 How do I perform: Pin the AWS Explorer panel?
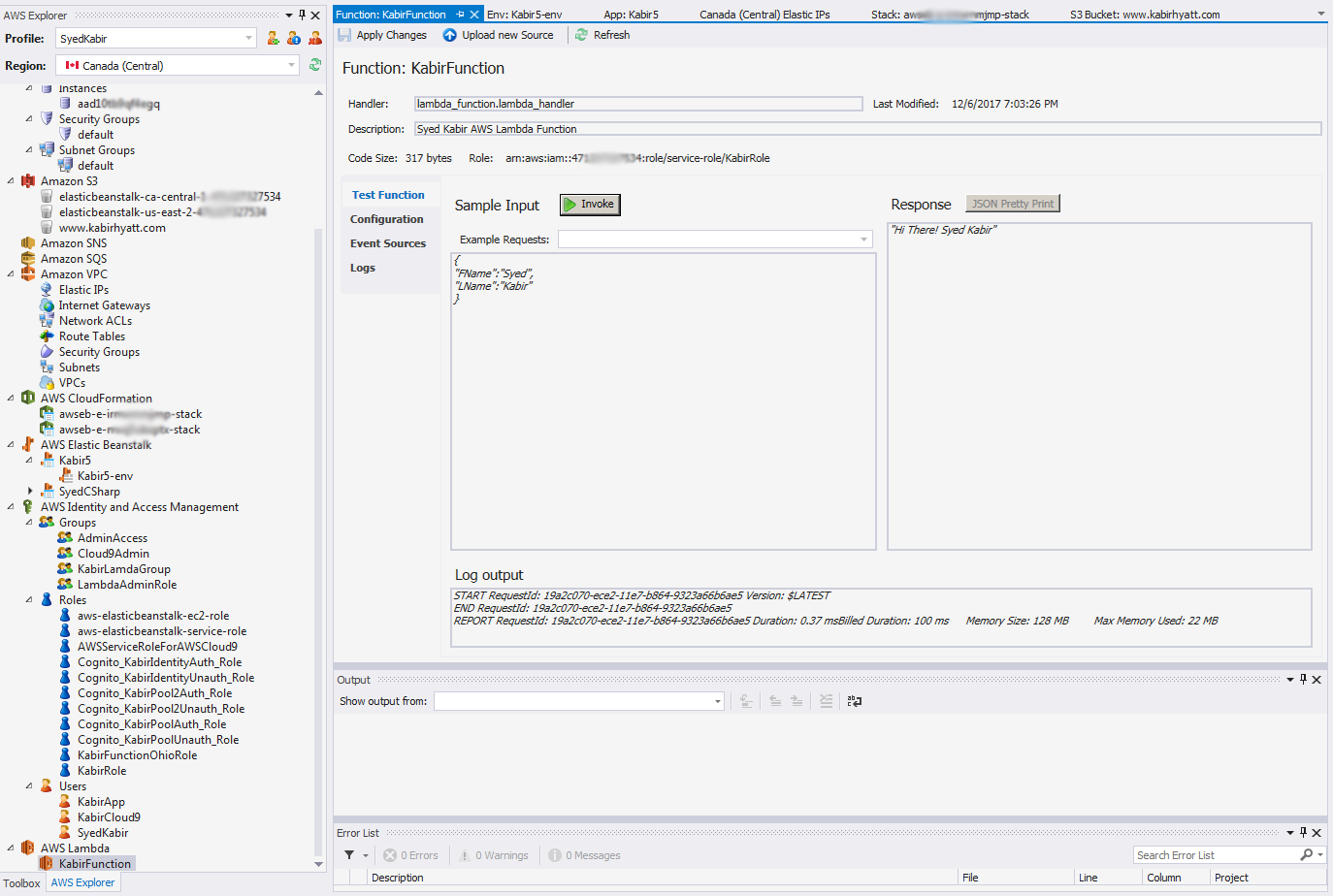(302, 15)
